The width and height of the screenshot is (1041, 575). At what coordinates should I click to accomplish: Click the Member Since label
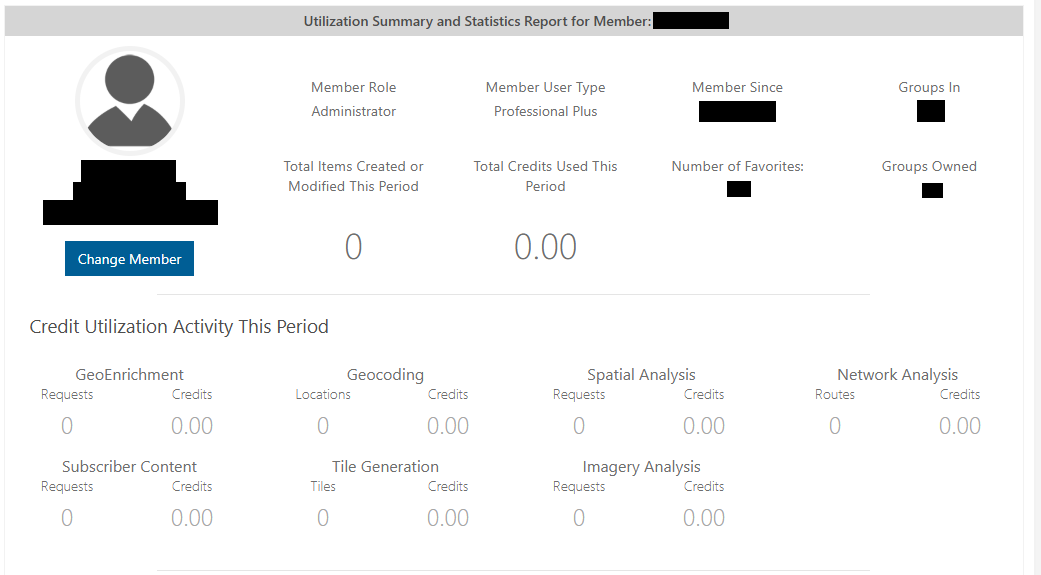point(737,88)
